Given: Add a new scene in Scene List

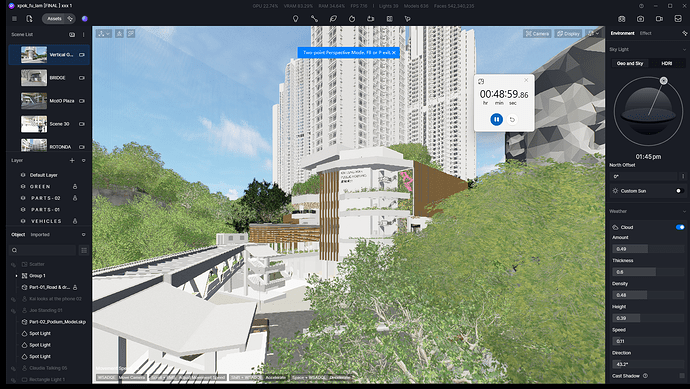Looking at the screenshot, I should (72, 34).
